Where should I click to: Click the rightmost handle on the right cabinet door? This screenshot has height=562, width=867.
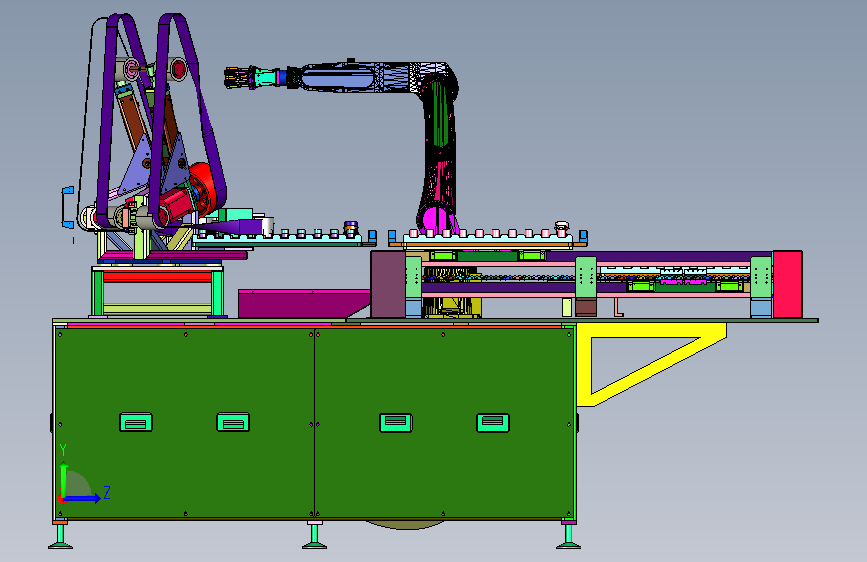point(493,423)
